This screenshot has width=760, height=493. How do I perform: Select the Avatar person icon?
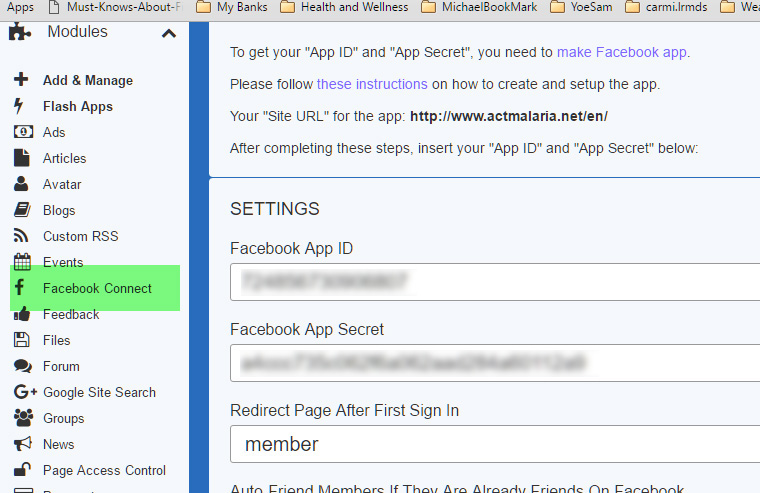[x=22, y=184]
